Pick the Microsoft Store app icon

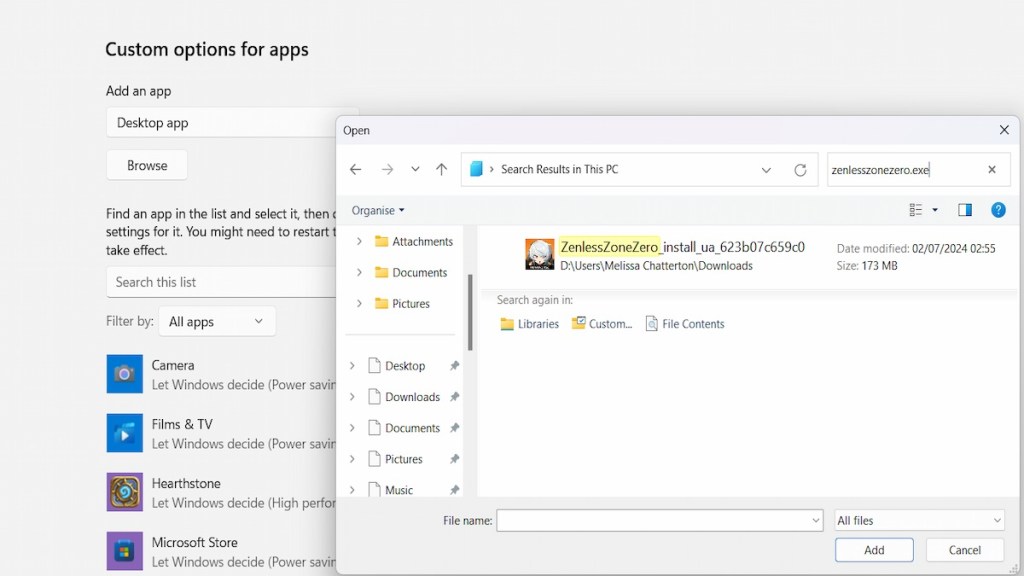[125, 551]
